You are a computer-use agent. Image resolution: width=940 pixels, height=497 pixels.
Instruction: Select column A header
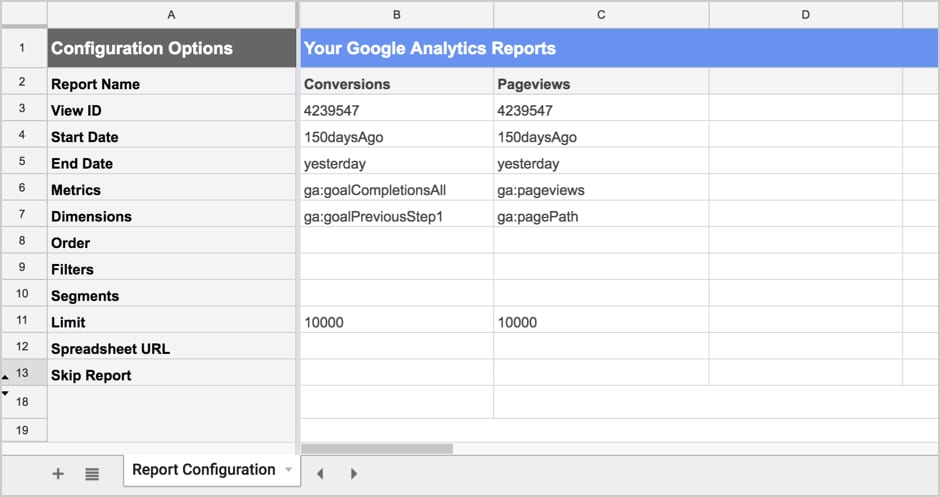coord(171,14)
